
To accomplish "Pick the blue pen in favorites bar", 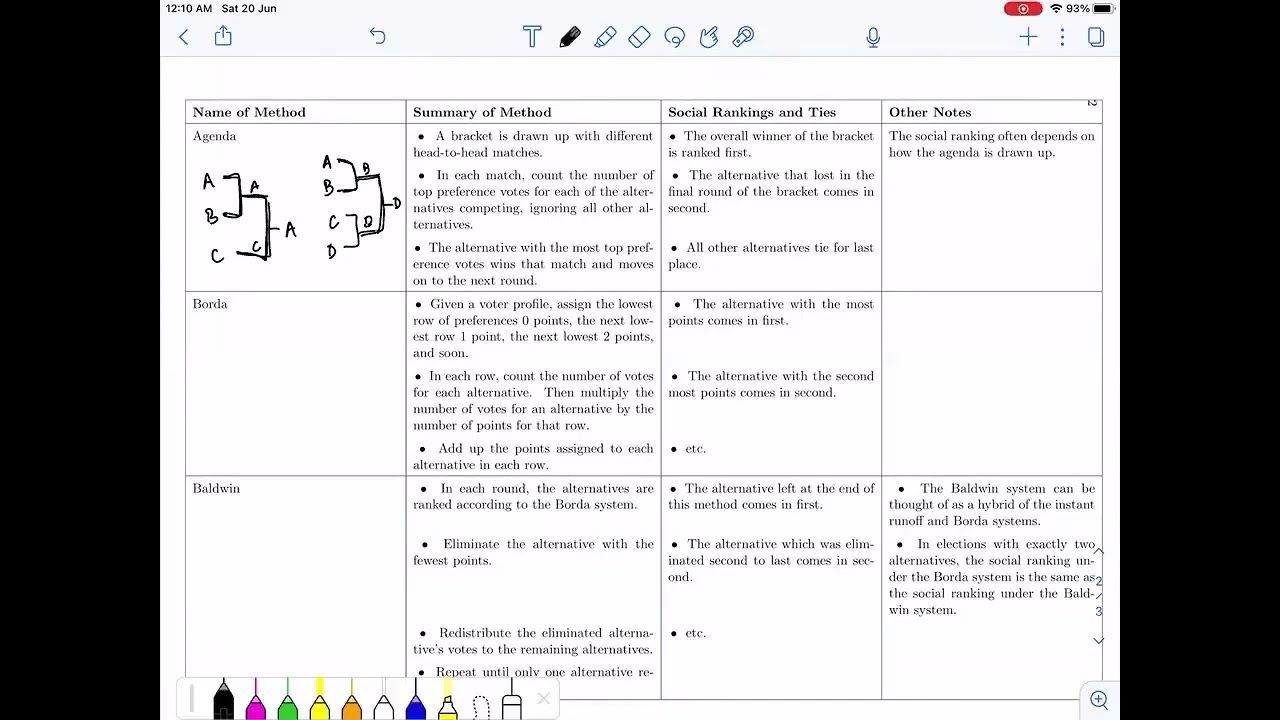I will [x=415, y=700].
